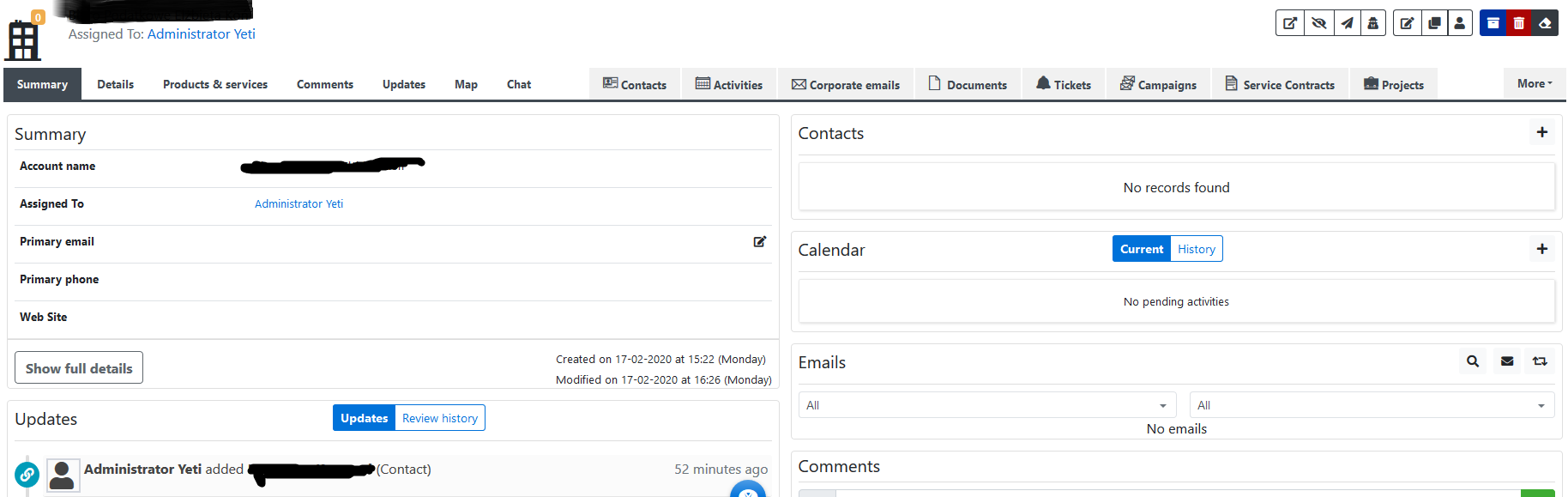Click the magnifier search icon in Emails
This screenshot has width=1568, height=497.
tap(1473, 361)
